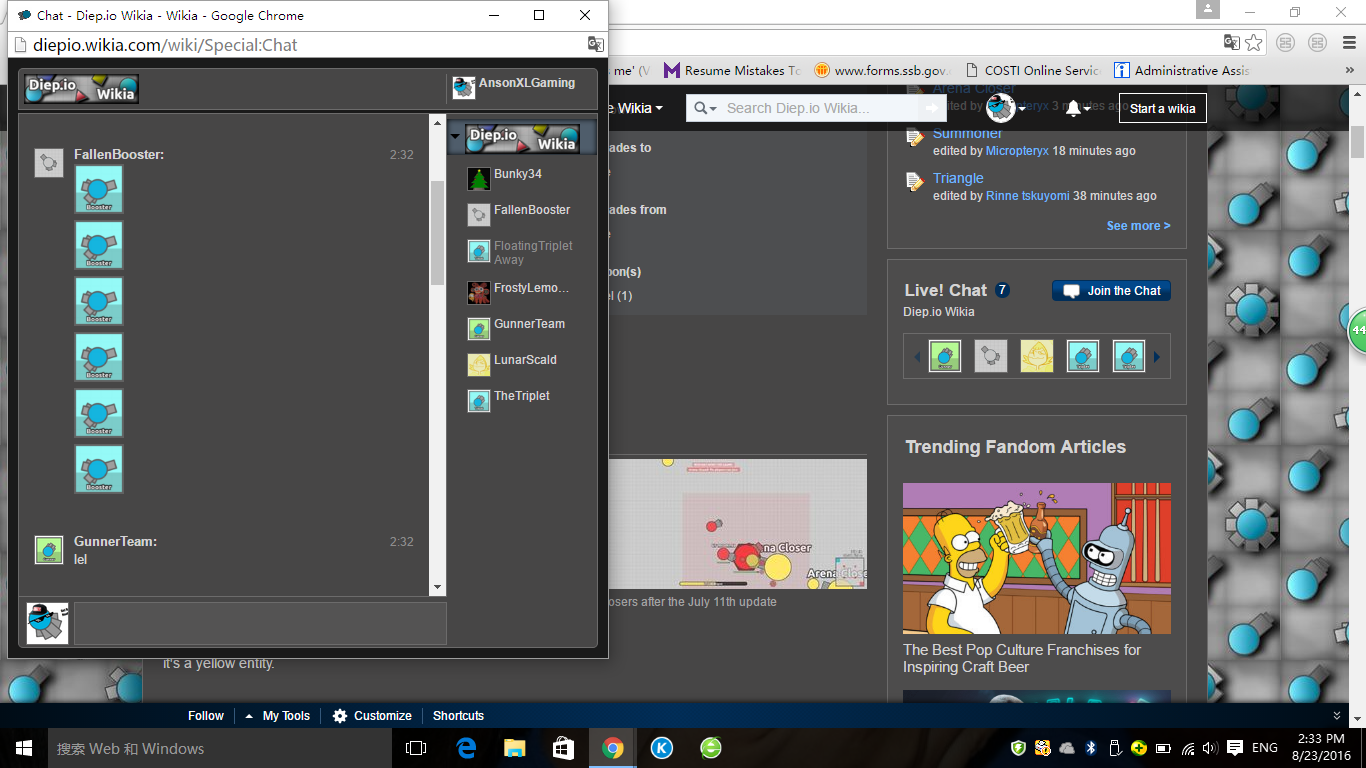Click Shortcuts in the bottom toolbar
1366x768 pixels.
point(458,716)
